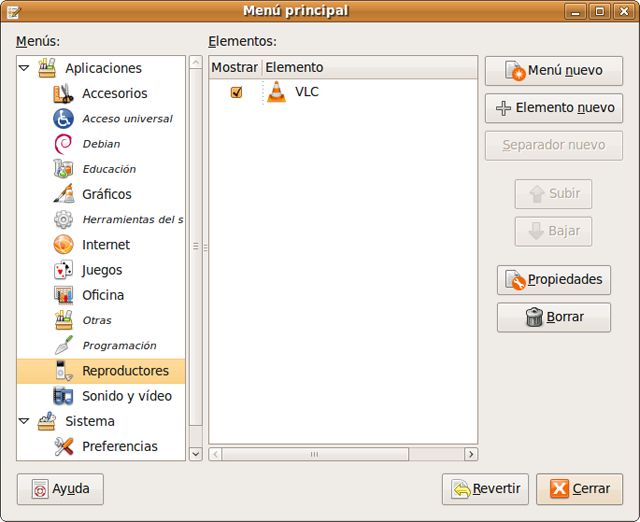Screen dimensions: 640x522
Task: Collapse the Aplicaciones tree node
Action: 24,69
